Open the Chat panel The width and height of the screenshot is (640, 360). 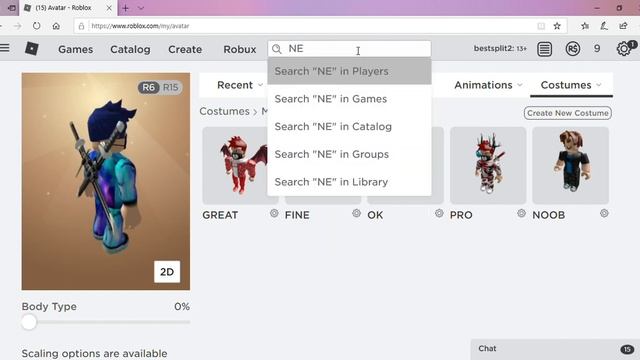tap(555, 349)
